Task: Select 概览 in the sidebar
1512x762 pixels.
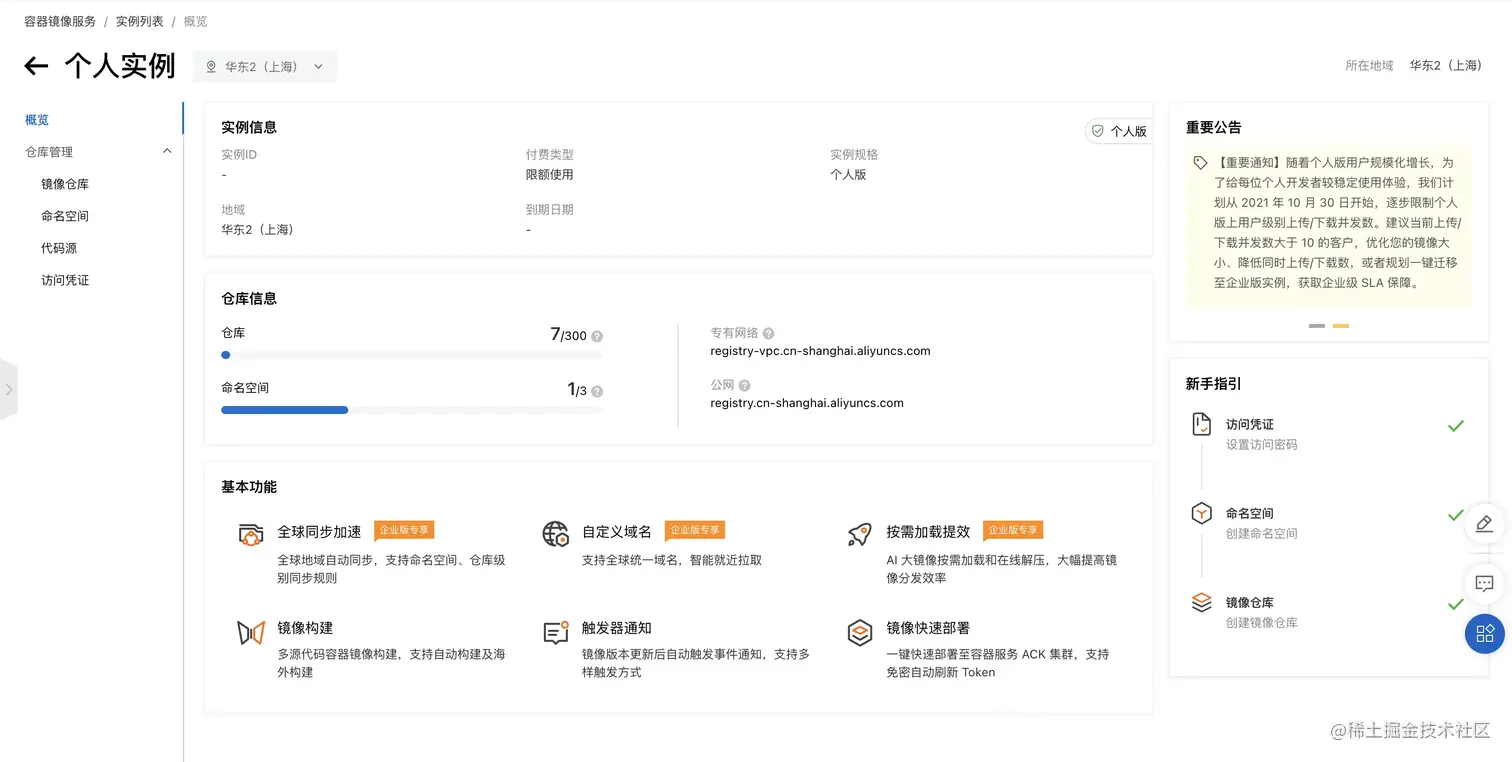Action: click(x=37, y=120)
